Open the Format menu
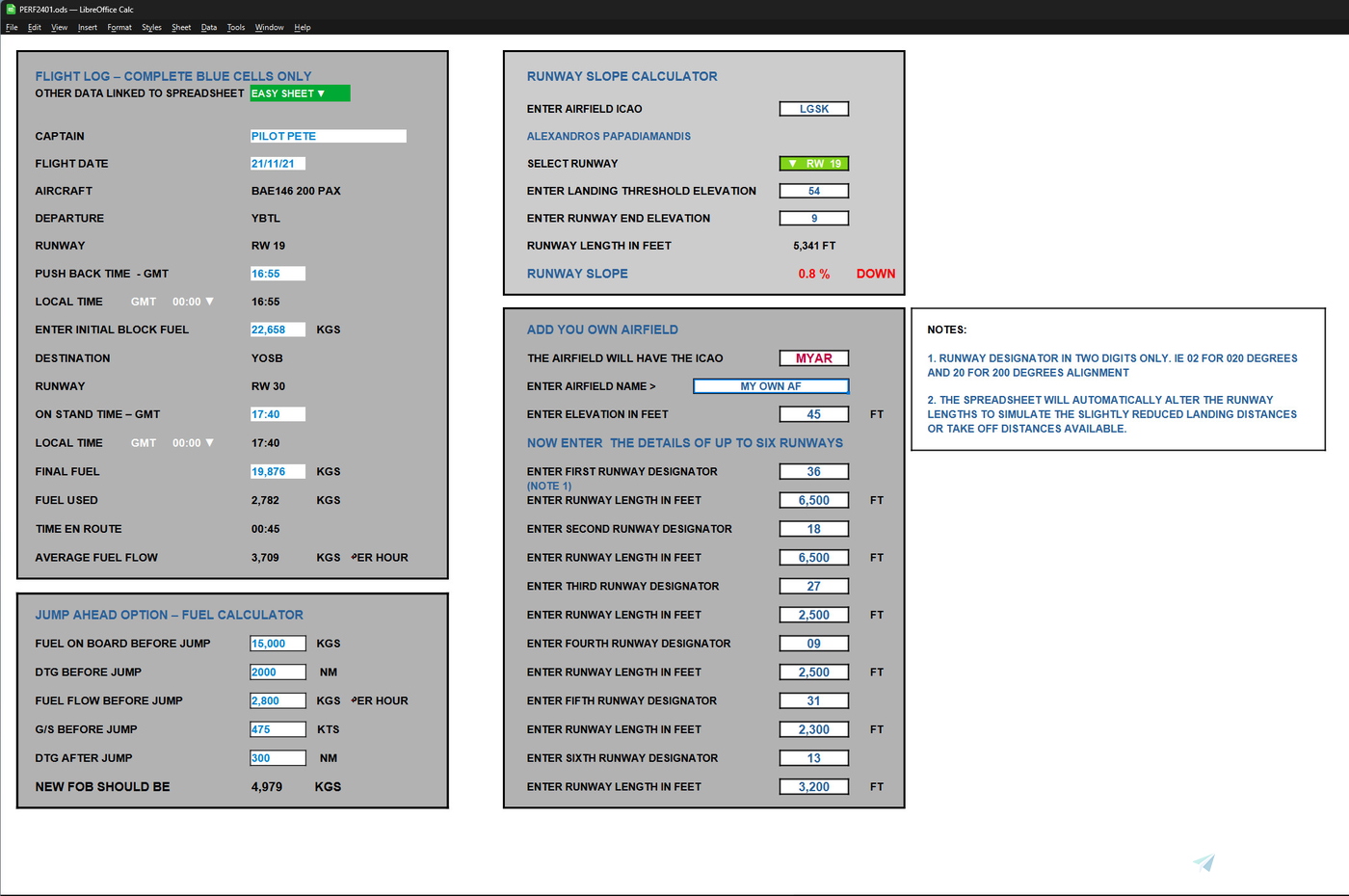The height and width of the screenshot is (896, 1349). (119, 27)
